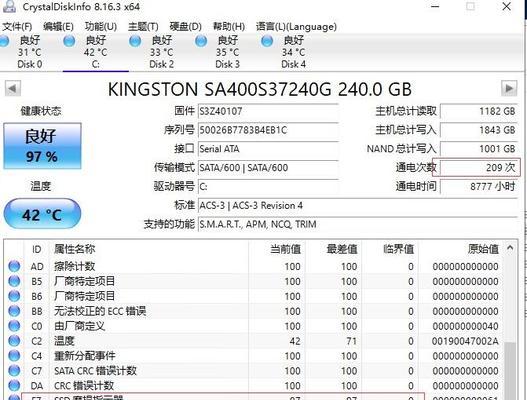Minimize the CrystalDiskInfo window
The width and height of the screenshot is (527, 400).
(435, 6)
